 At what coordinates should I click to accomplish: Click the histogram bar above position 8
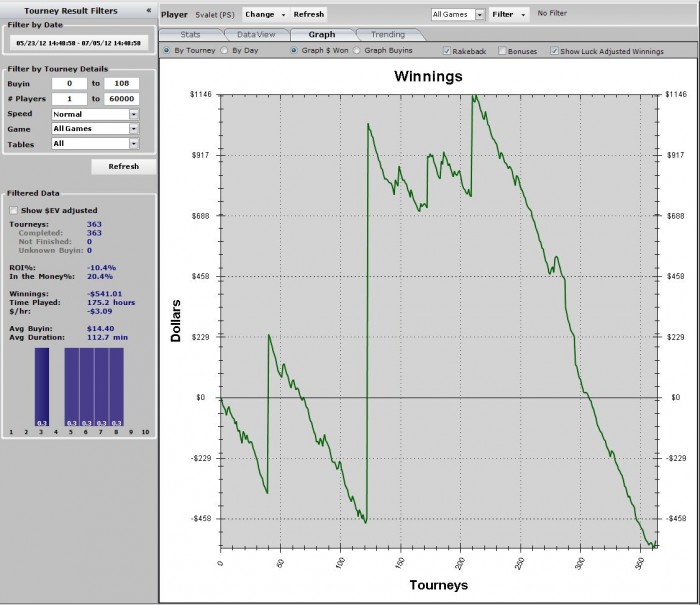click(117, 387)
